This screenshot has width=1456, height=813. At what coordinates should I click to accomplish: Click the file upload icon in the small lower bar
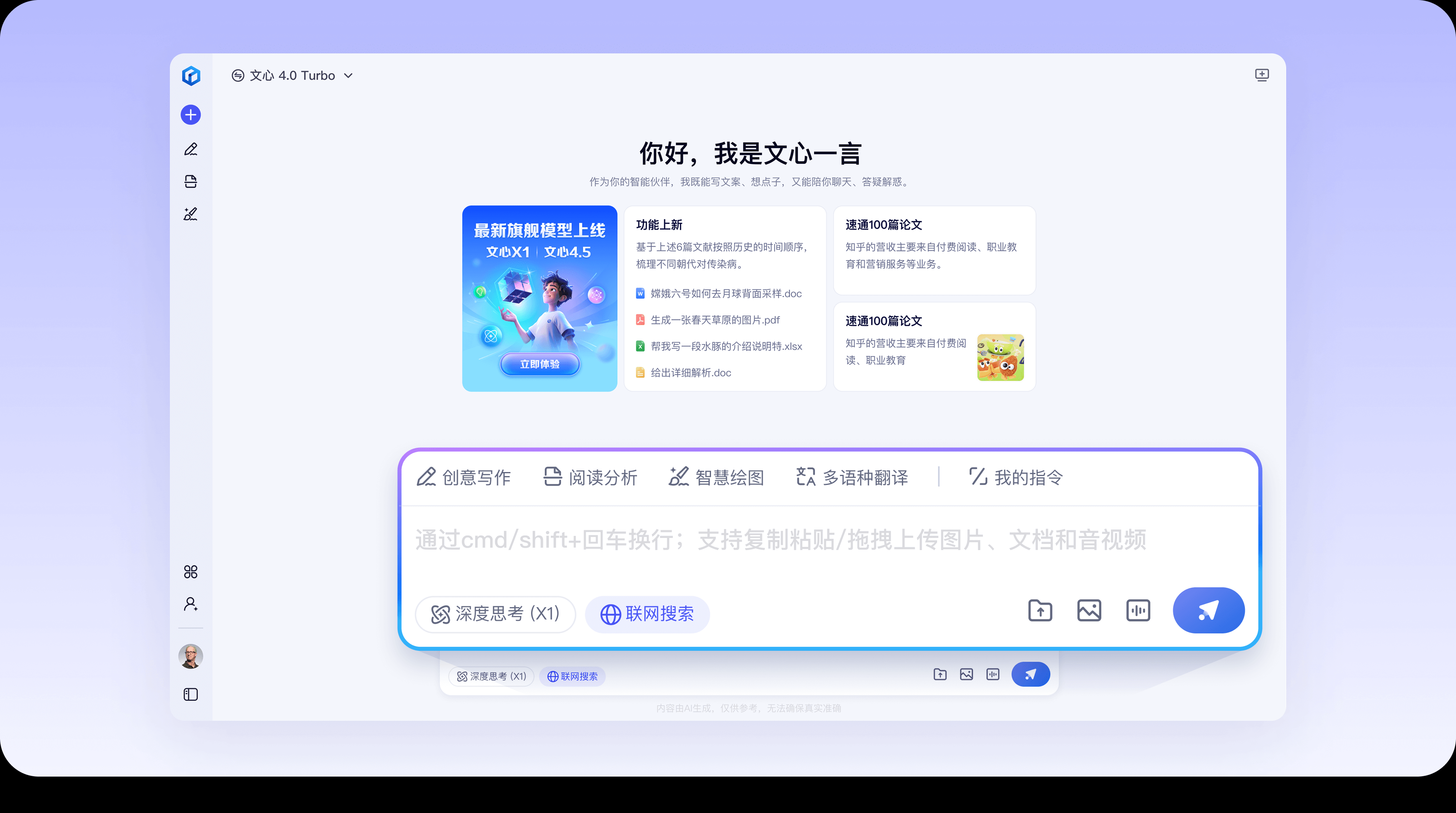click(x=940, y=675)
